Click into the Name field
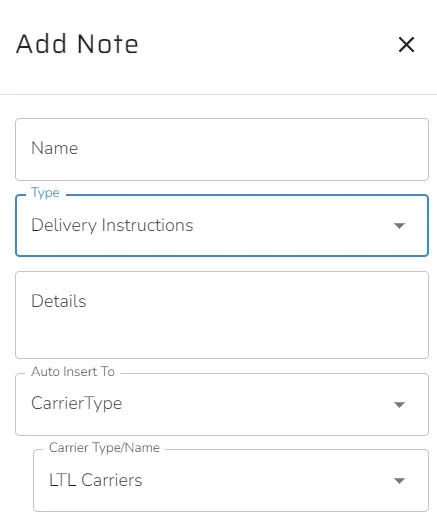The image size is (437, 529). coord(222,149)
